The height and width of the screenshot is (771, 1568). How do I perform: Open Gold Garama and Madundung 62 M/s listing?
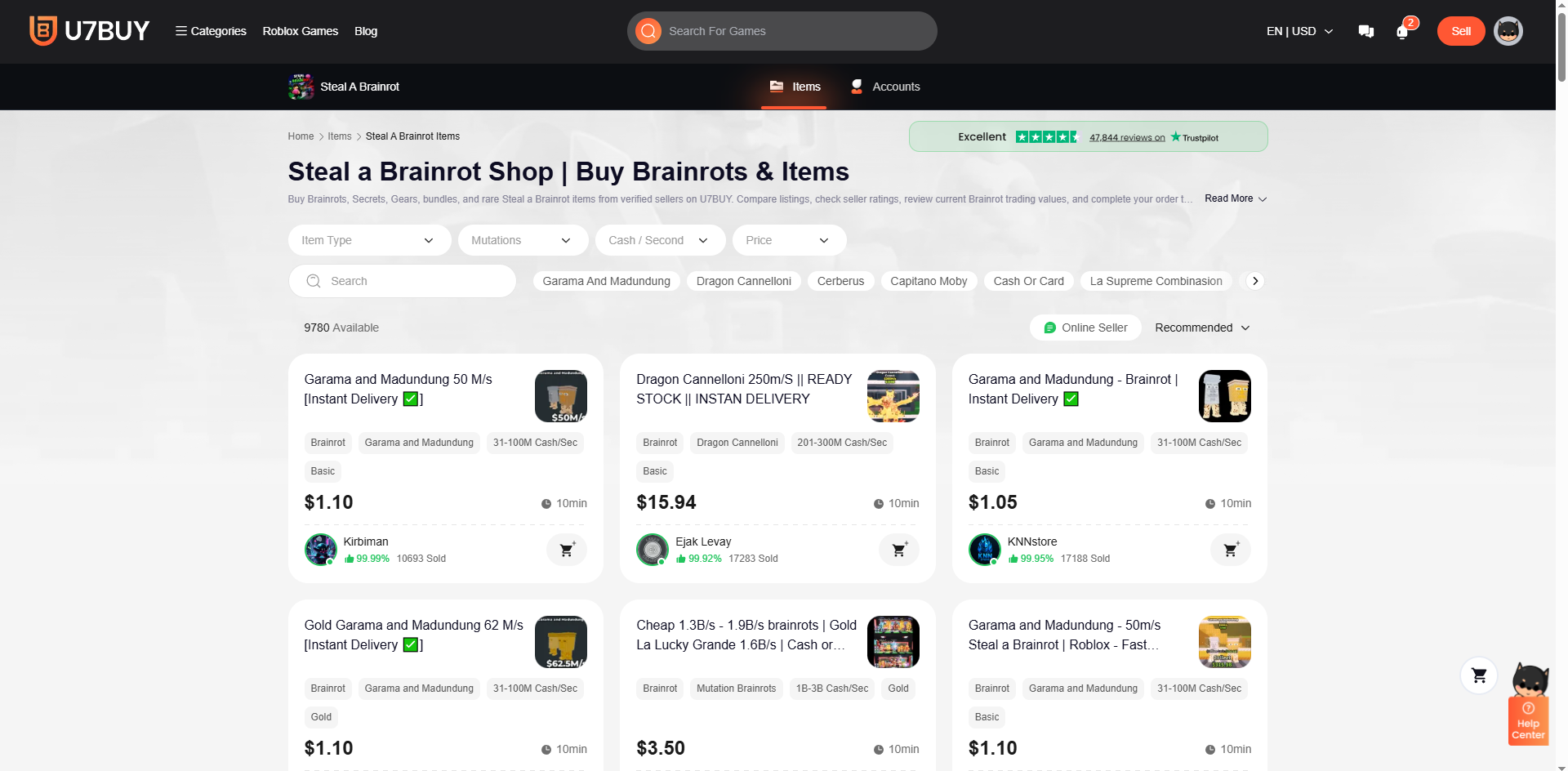tap(413, 635)
